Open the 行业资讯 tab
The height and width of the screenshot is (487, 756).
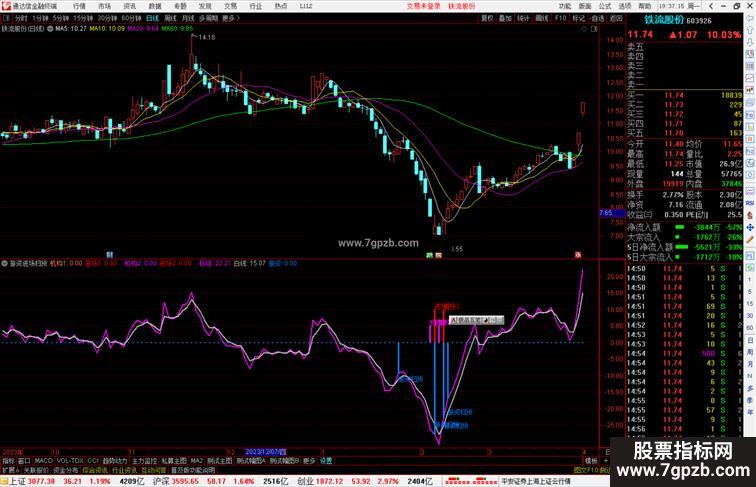click(x=124, y=470)
